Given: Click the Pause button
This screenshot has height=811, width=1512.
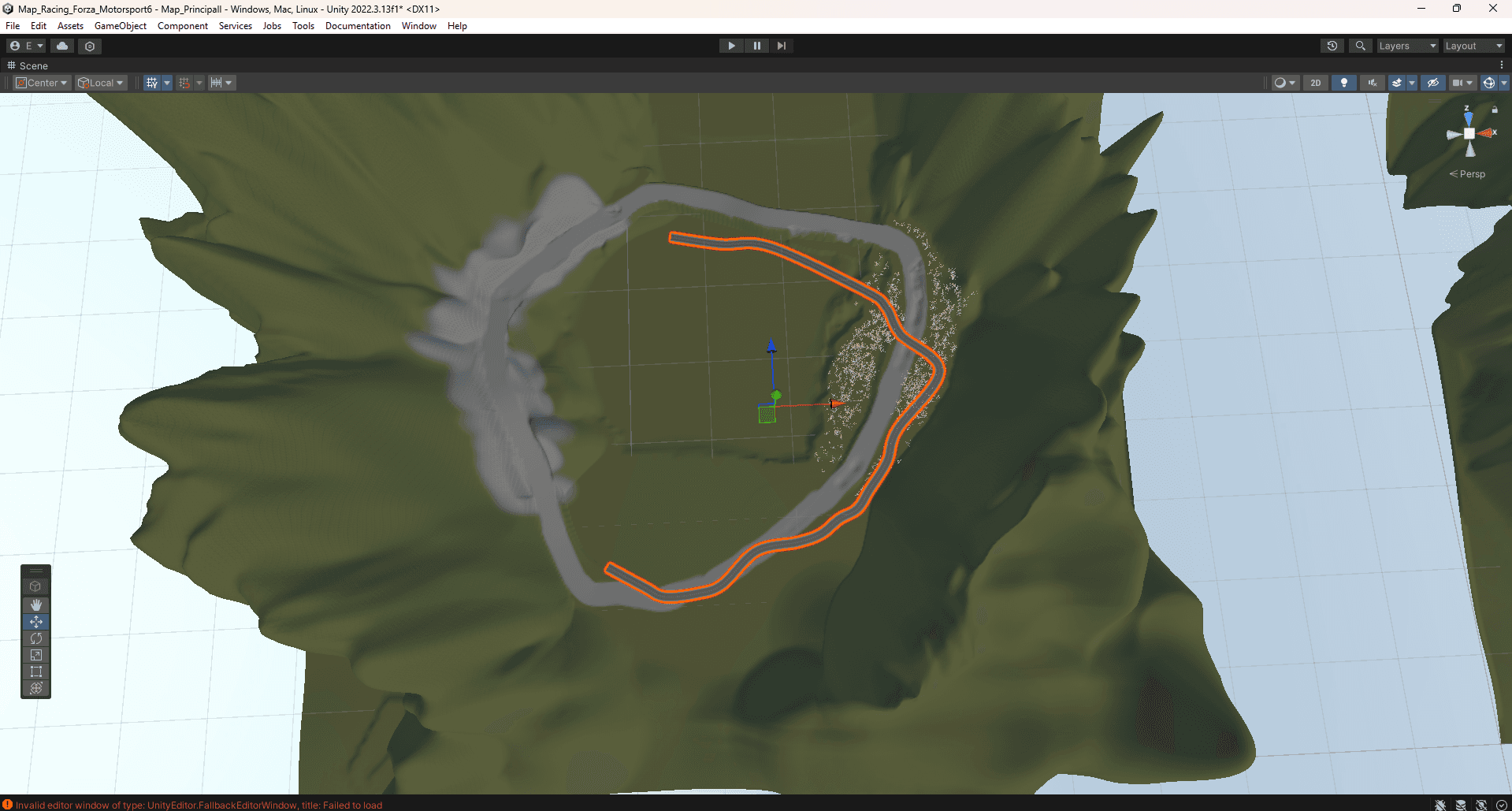Looking at the screenshot, I should coord(756,46).
